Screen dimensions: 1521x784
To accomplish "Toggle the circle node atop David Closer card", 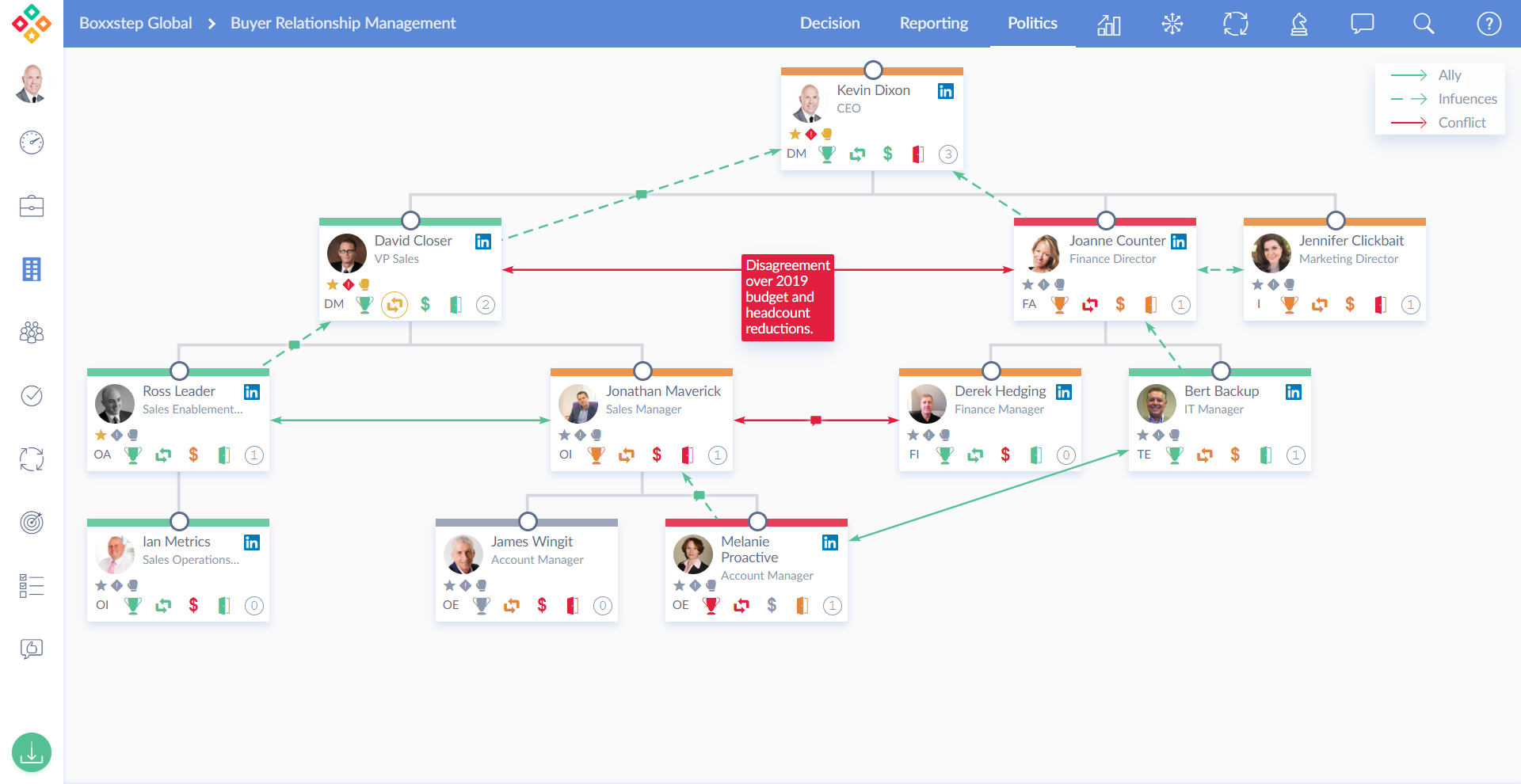I will click(x=410, y=220).
